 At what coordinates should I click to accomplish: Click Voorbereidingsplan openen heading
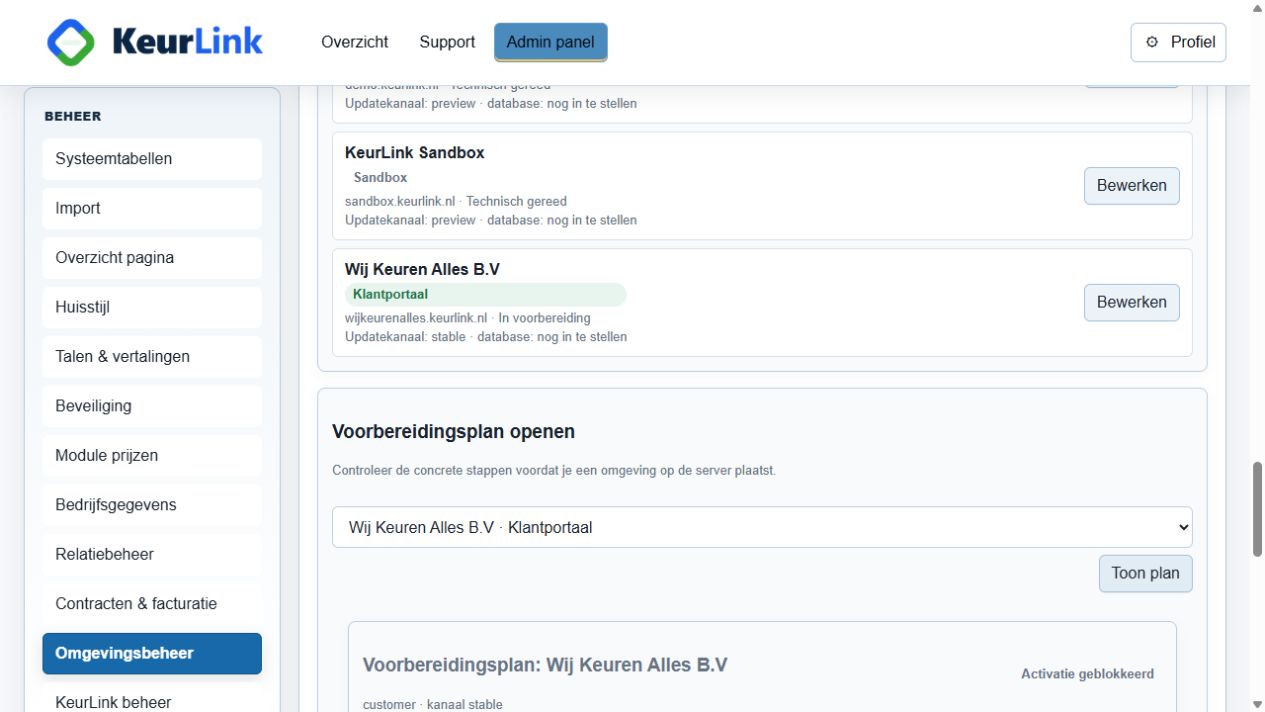point(453,432)
